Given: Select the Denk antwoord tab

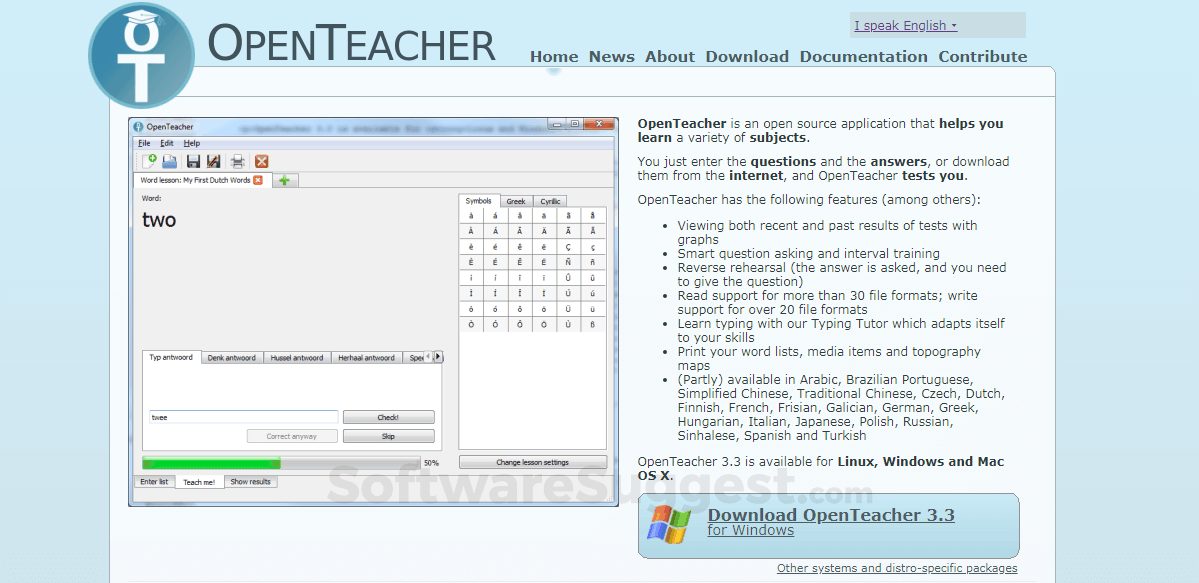Looking at the screenshot, I should click(x=232, y=356).
